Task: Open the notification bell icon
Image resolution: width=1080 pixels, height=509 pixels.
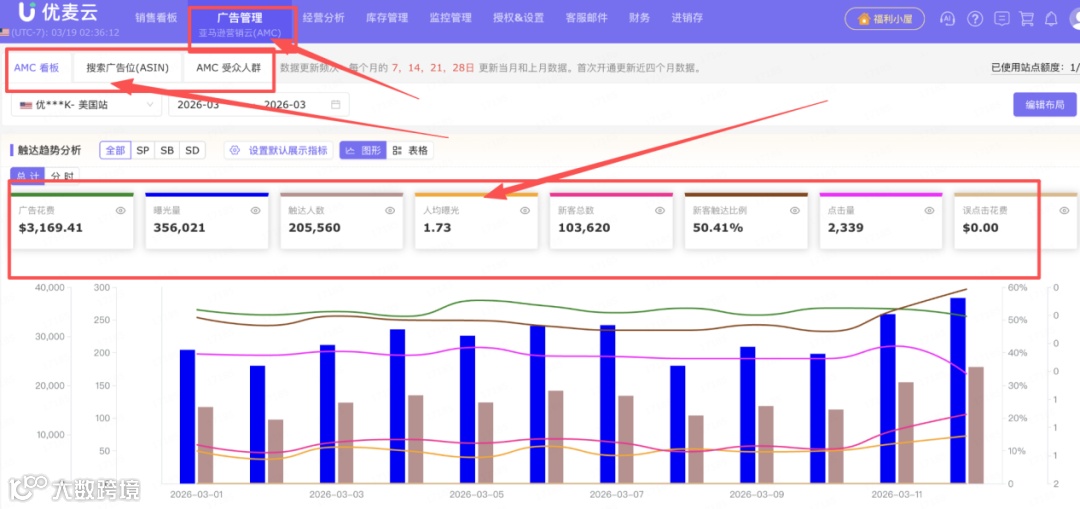Action: [1050, 19]
